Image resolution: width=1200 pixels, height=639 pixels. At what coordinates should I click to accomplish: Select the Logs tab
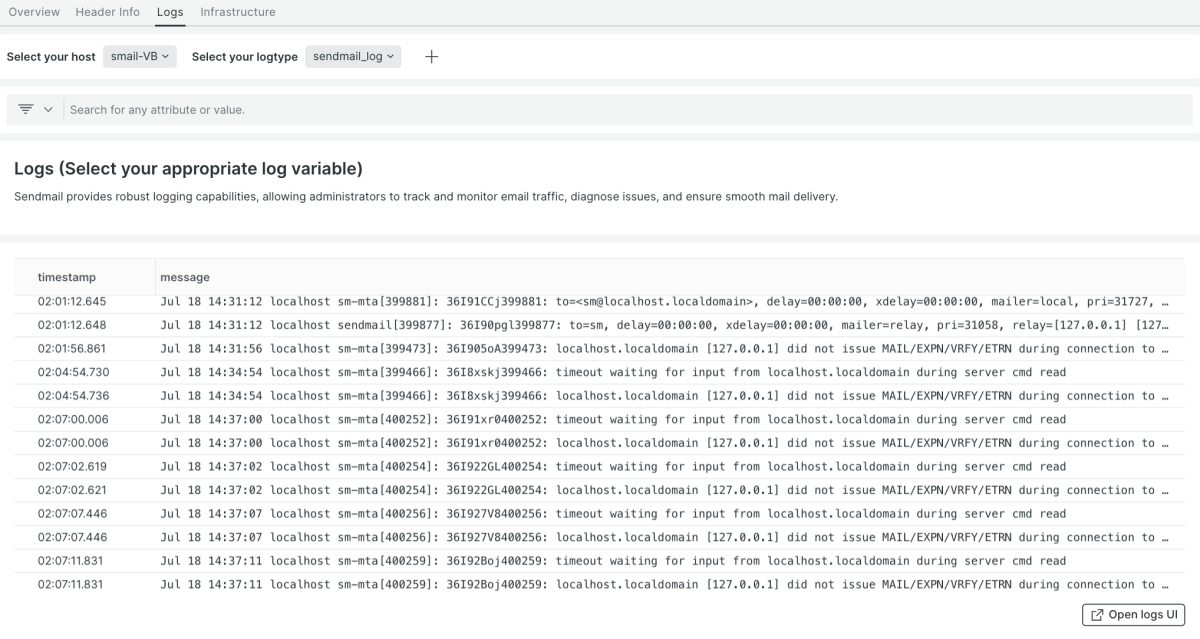pos(170,12)
